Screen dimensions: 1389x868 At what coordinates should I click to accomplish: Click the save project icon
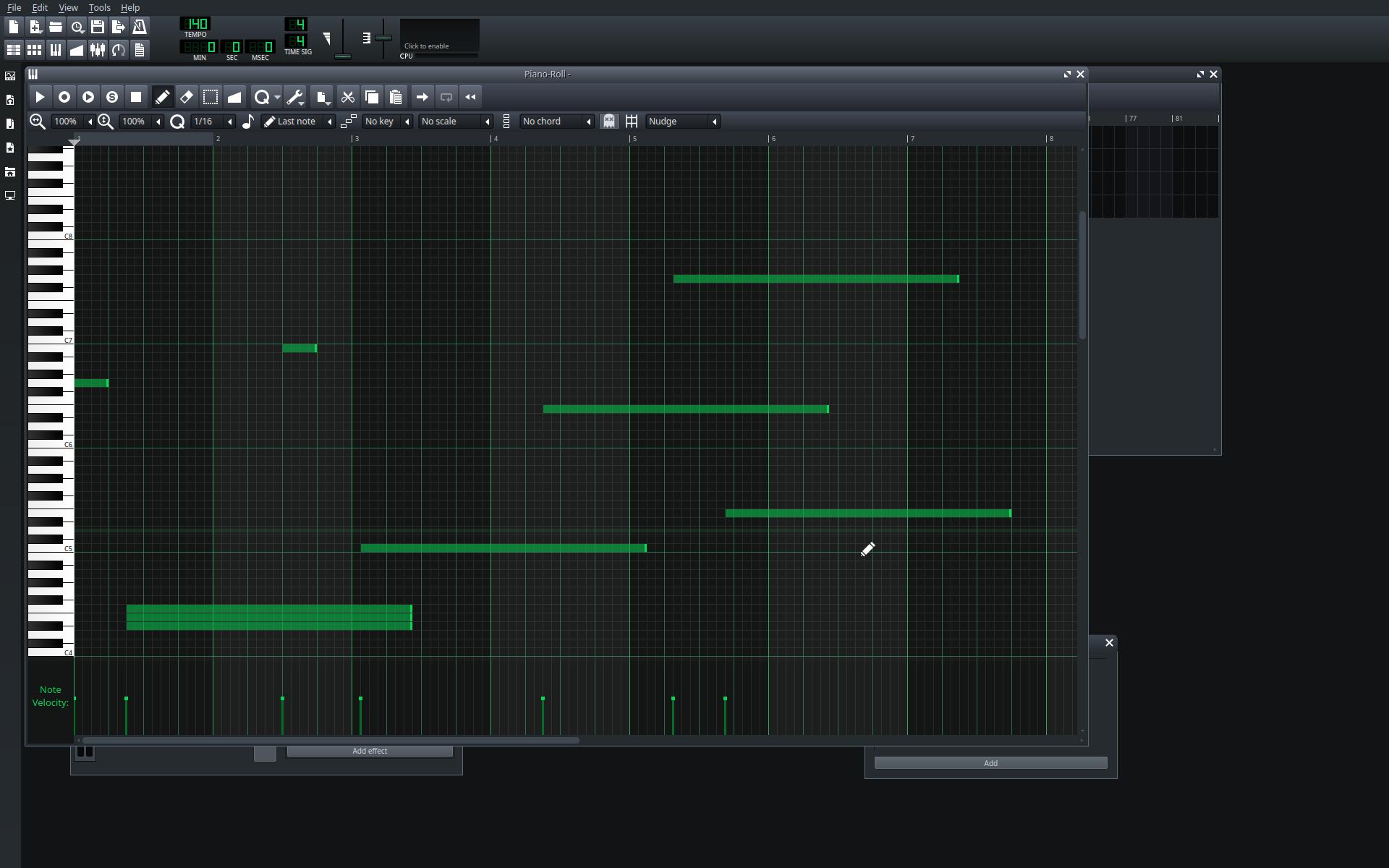tap(98, 27)
